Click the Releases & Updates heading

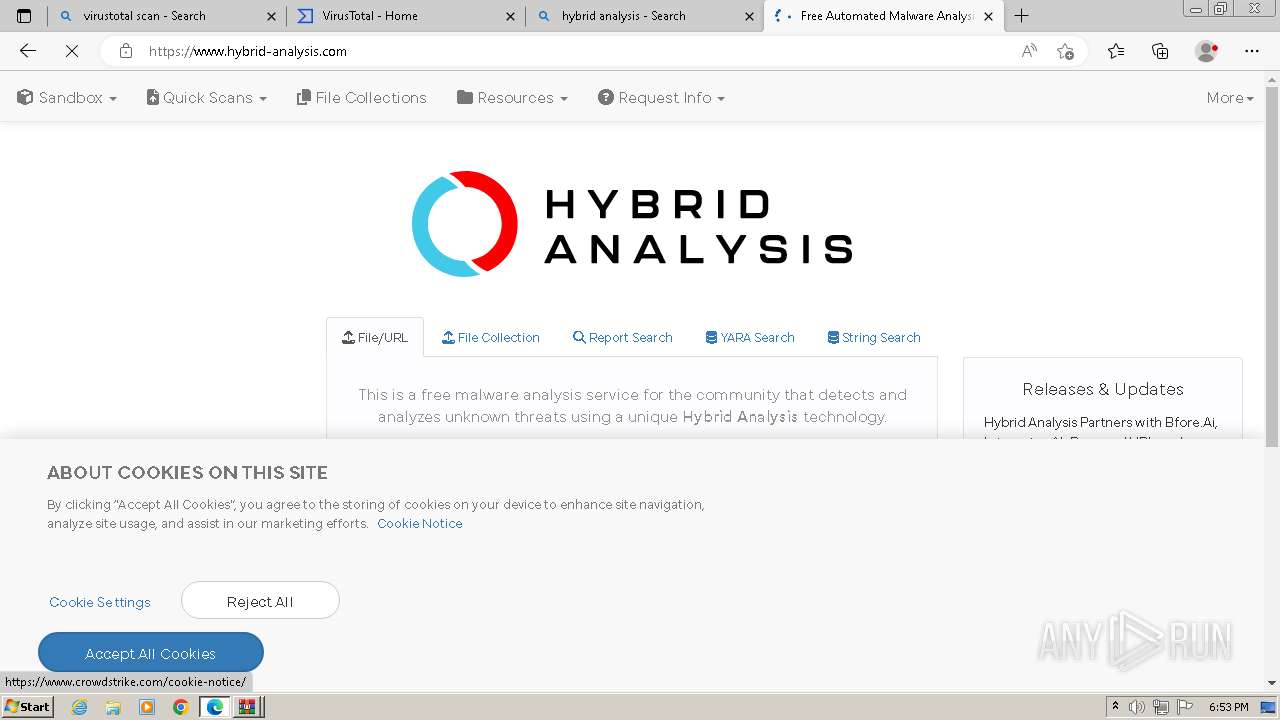click(1103, 389)
